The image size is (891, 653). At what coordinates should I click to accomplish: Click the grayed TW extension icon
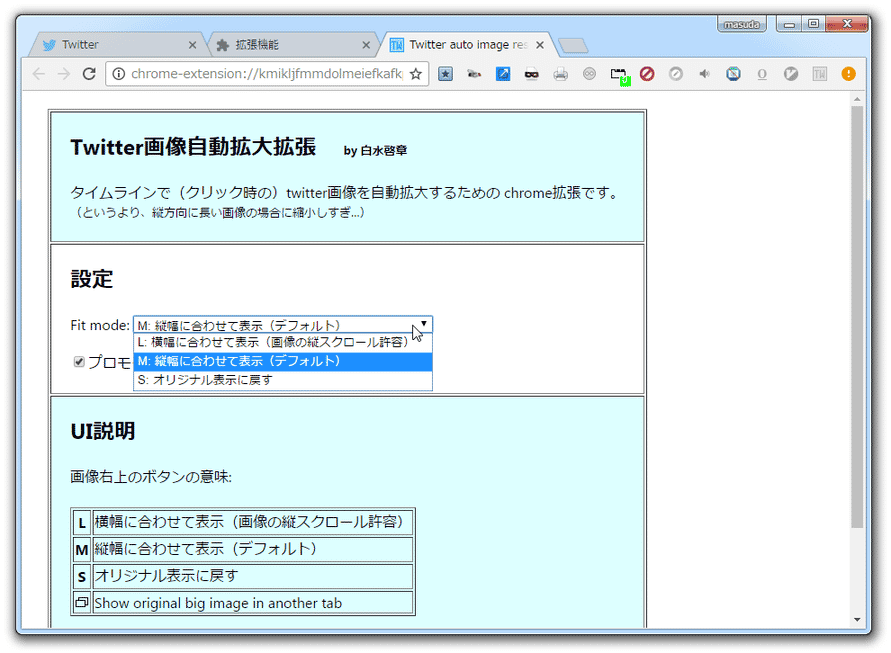point(819,74)
